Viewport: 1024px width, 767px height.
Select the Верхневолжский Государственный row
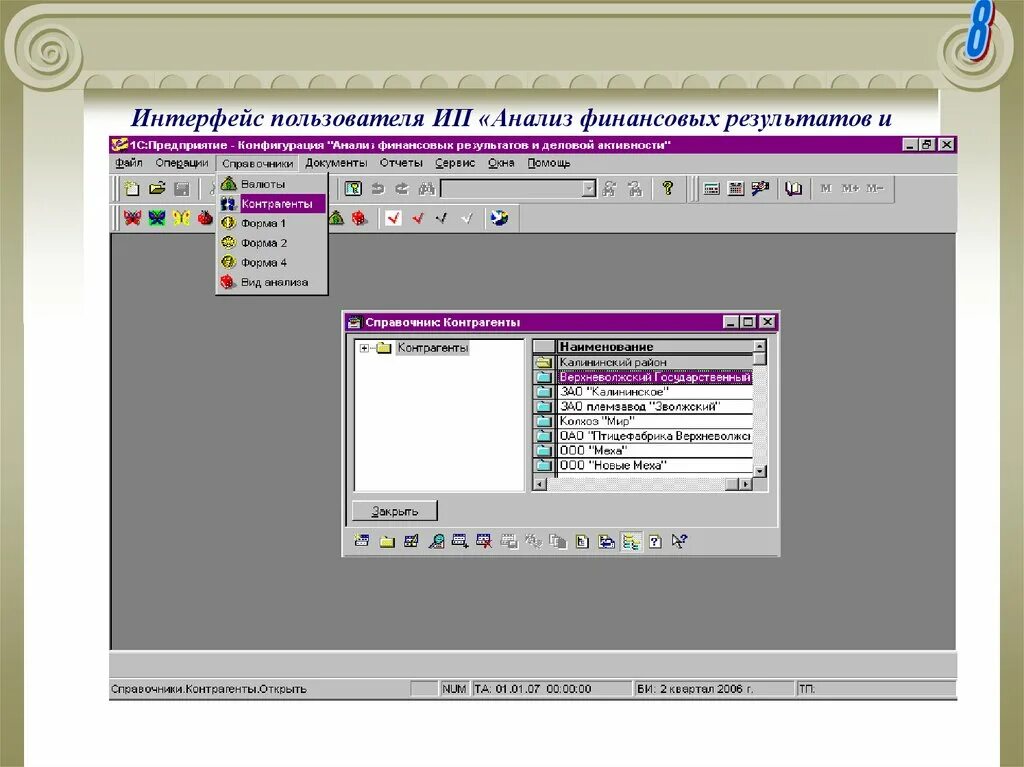click(x=643, y=377)
